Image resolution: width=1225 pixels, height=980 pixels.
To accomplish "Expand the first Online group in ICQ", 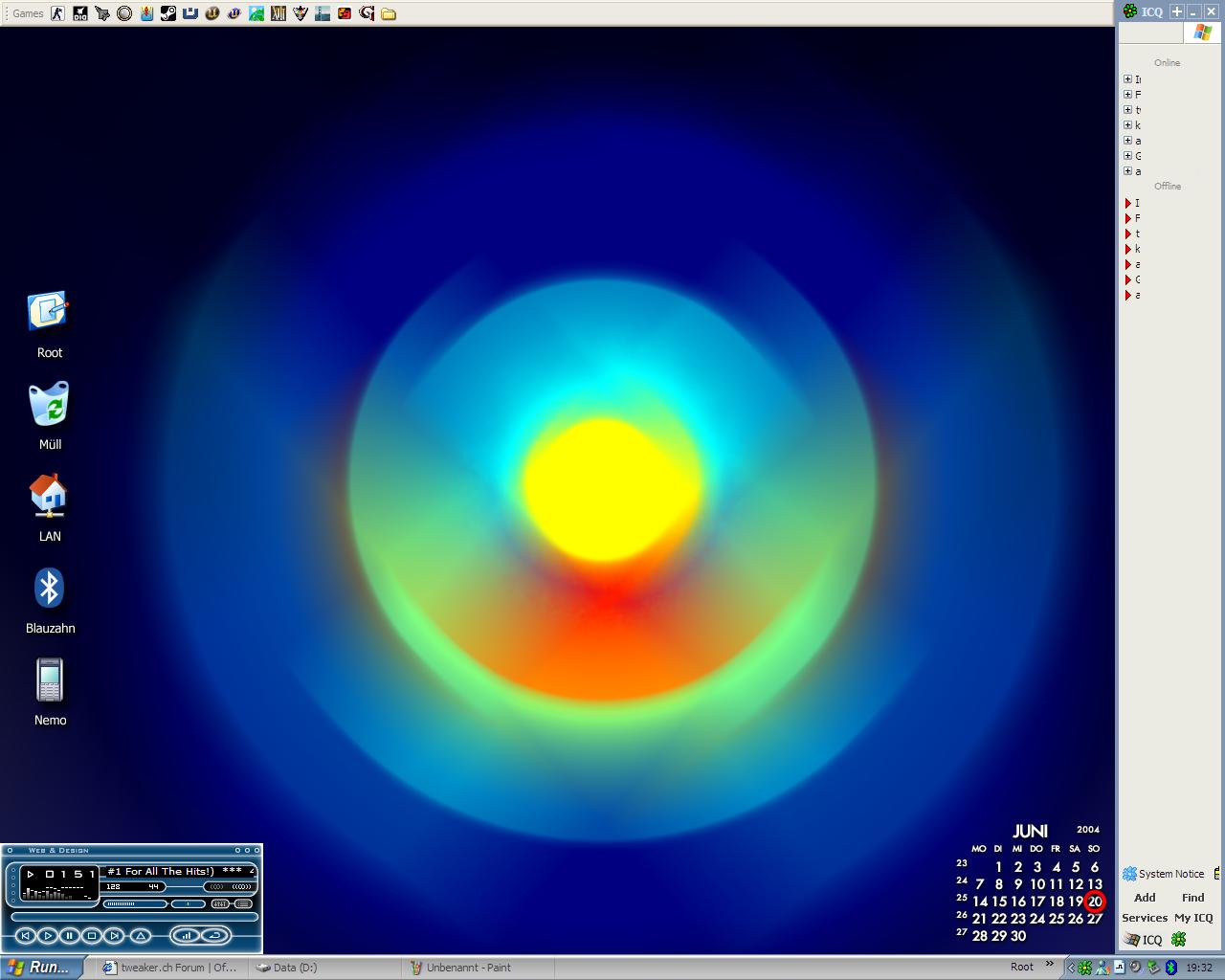I will [1127, 79].
